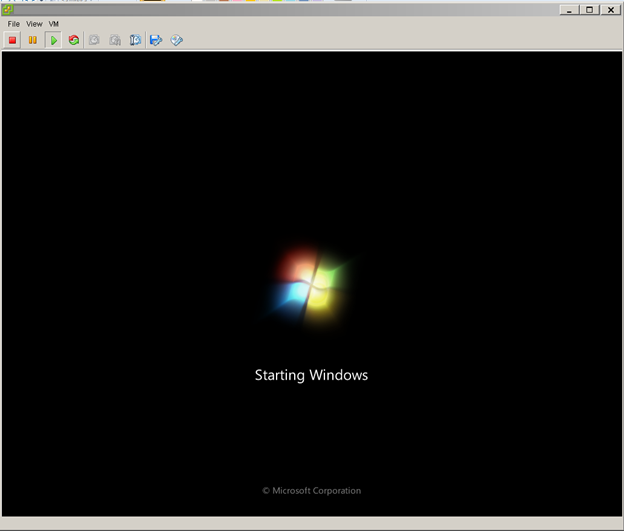Click inside the VM console display

click(x=312, y=284)
